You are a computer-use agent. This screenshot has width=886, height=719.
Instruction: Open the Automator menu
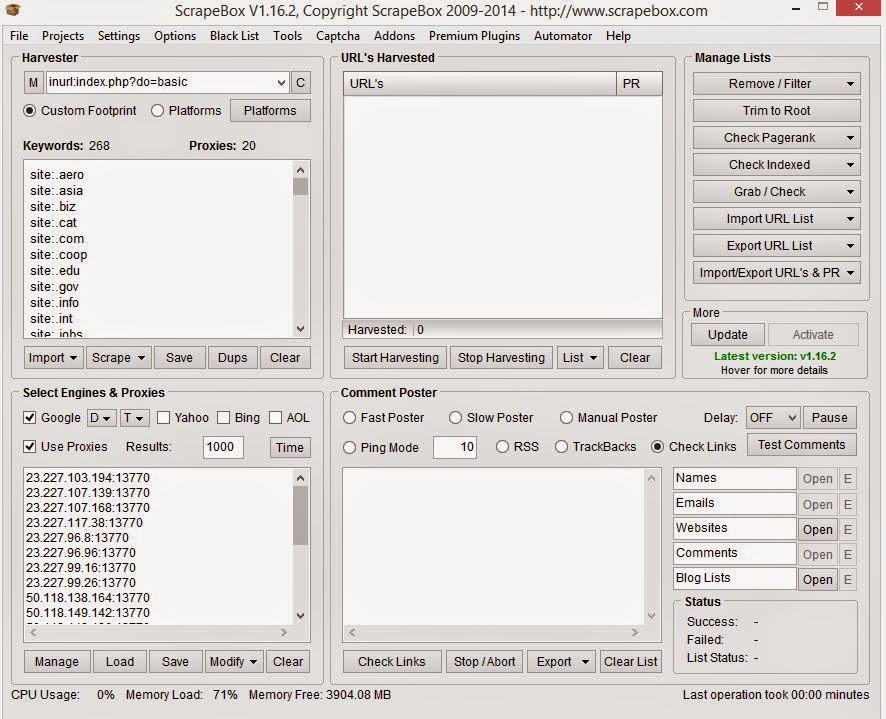[562, 35]
